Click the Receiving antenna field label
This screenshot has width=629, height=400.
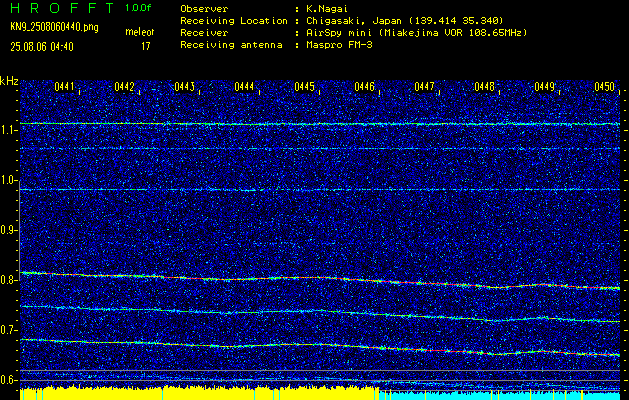(231, 45)
